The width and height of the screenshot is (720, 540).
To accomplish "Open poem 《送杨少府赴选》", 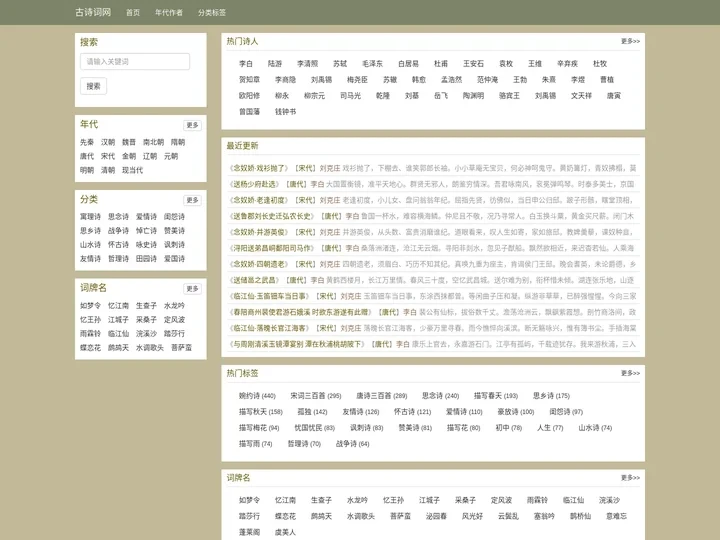I will pyautogui.click(x=254, y=185).
